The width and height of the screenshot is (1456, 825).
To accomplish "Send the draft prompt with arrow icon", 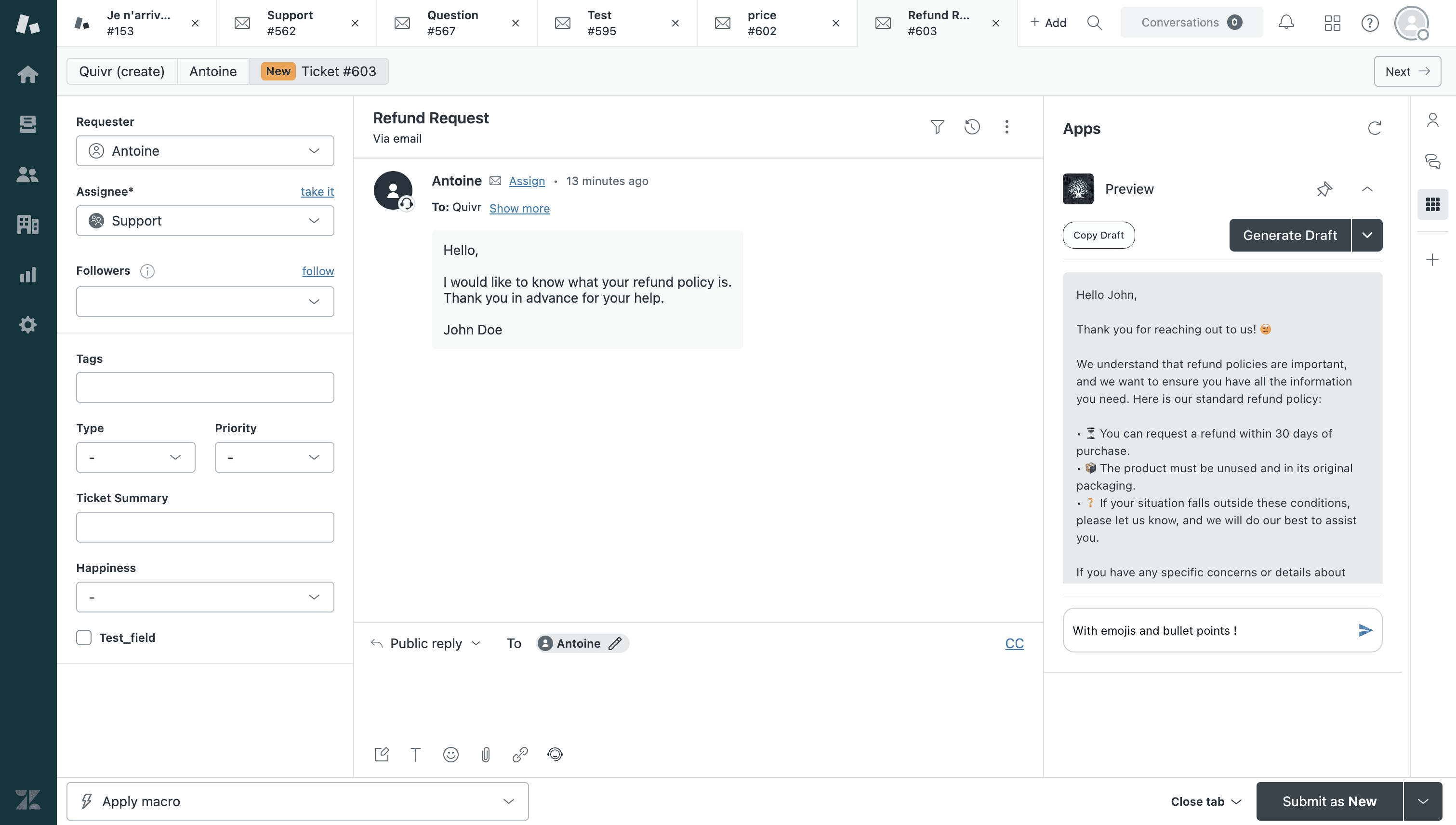I will (1365, 630).
